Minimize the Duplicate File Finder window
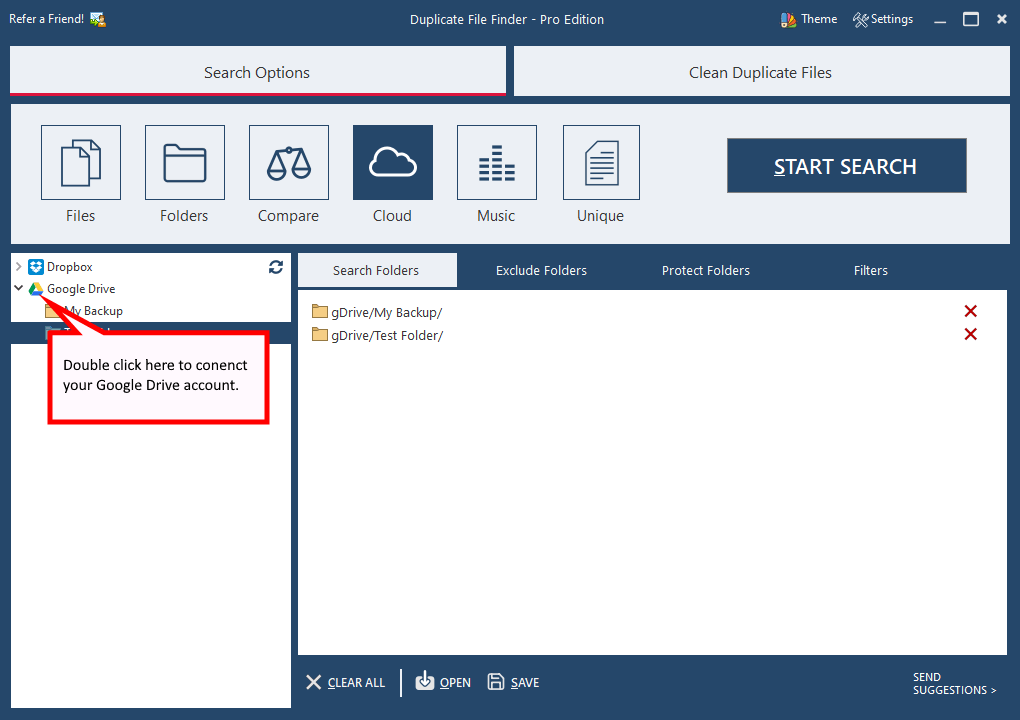Viewport: 1020px width, 720px height. point(940,20)
